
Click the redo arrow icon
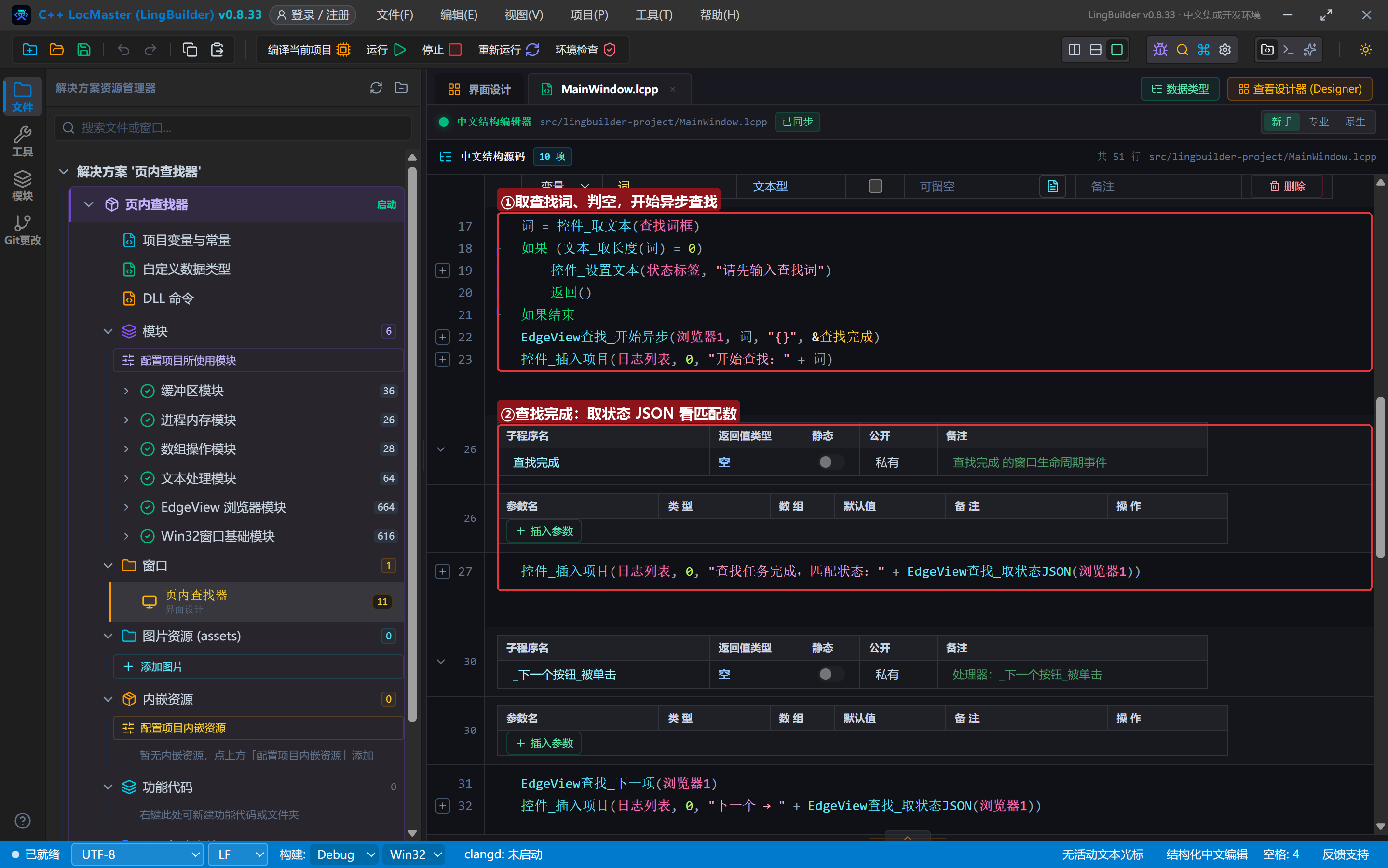(150, 50)
